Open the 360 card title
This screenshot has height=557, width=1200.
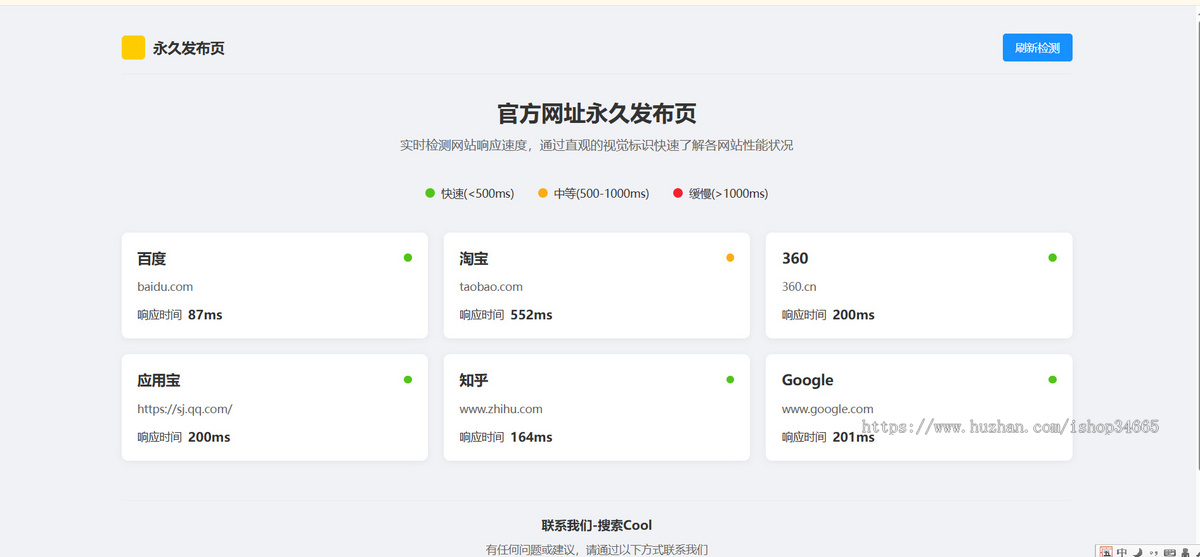795,259
